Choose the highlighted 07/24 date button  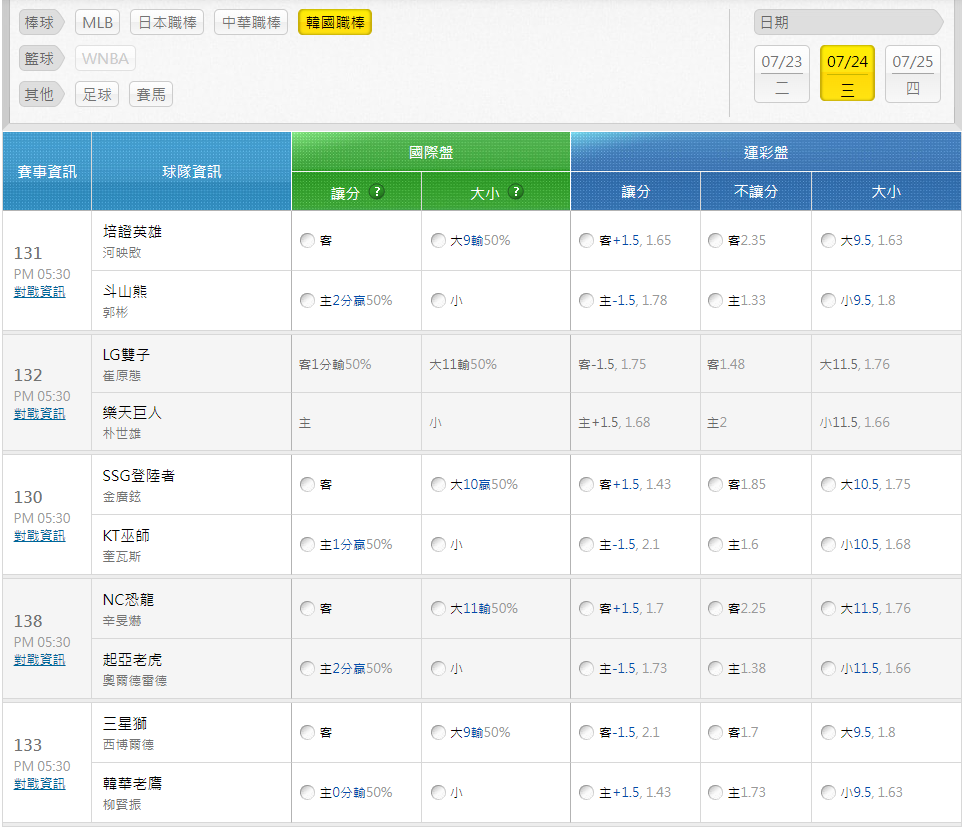(847, 74)
